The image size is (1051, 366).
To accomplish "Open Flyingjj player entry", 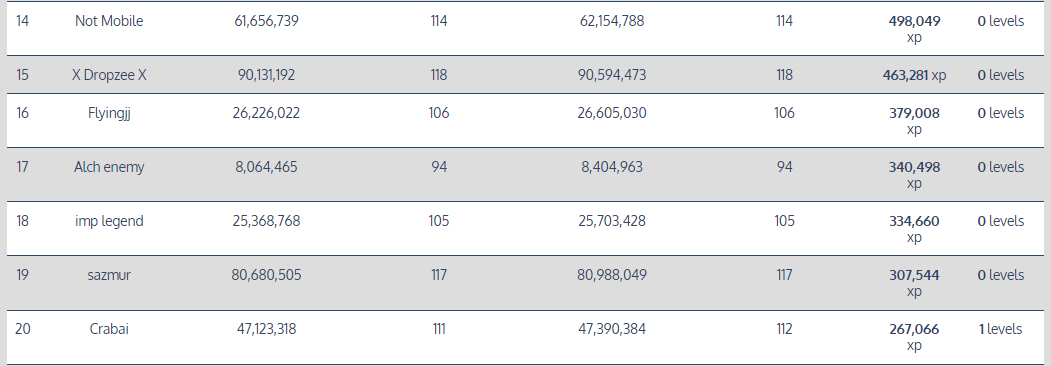I will 109,113.
